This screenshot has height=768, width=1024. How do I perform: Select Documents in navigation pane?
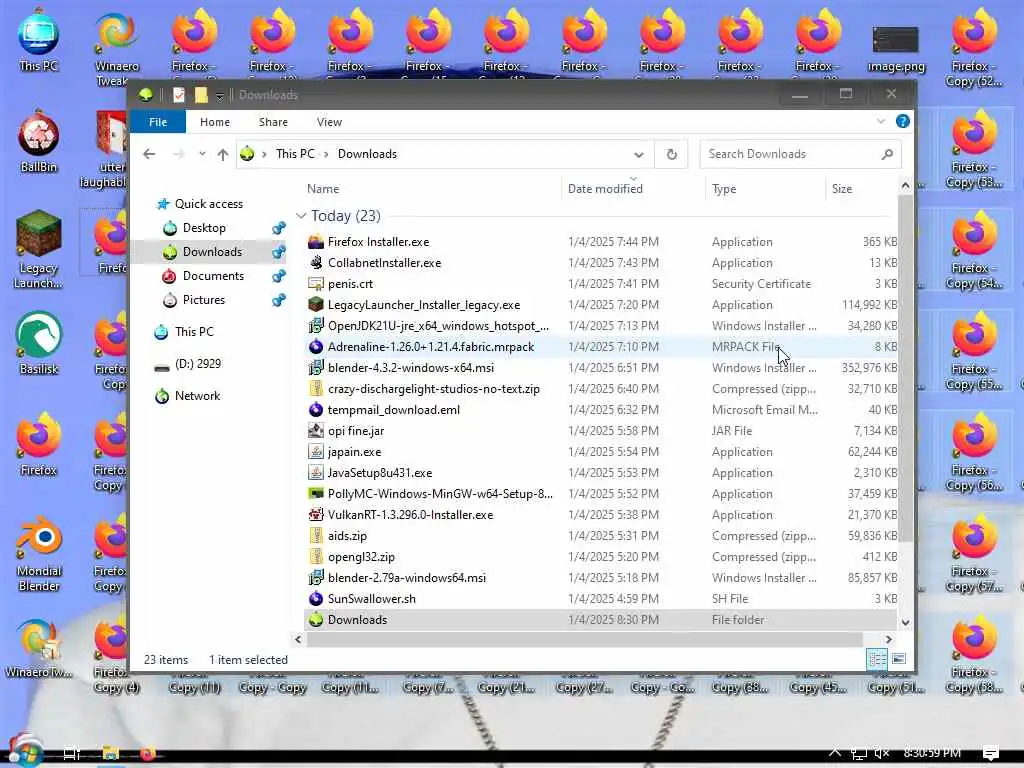click(213, 276)
